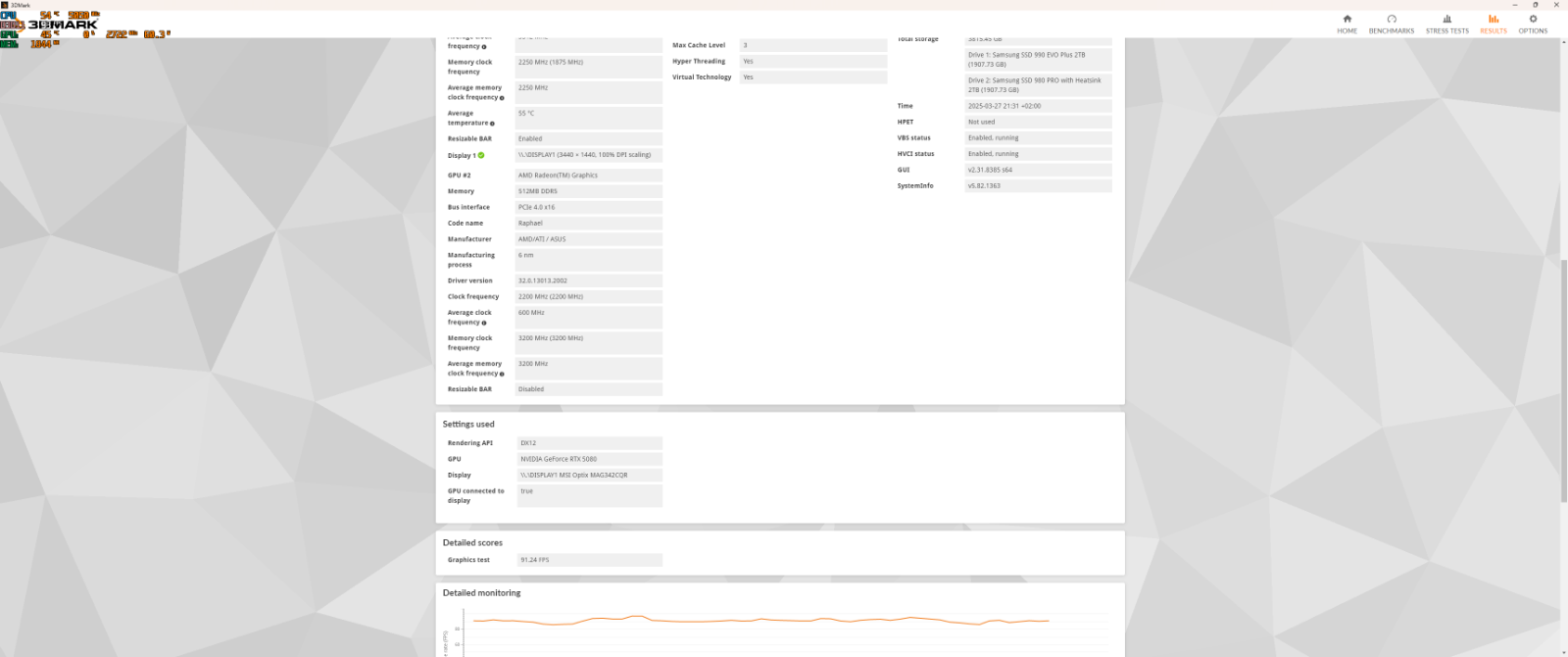Select the '\\.\DISPLAY1 MSI Optix MAG342CQR' value
Image resolution: width=1568 pixels, height=657 pixels.
coord(589,475)
